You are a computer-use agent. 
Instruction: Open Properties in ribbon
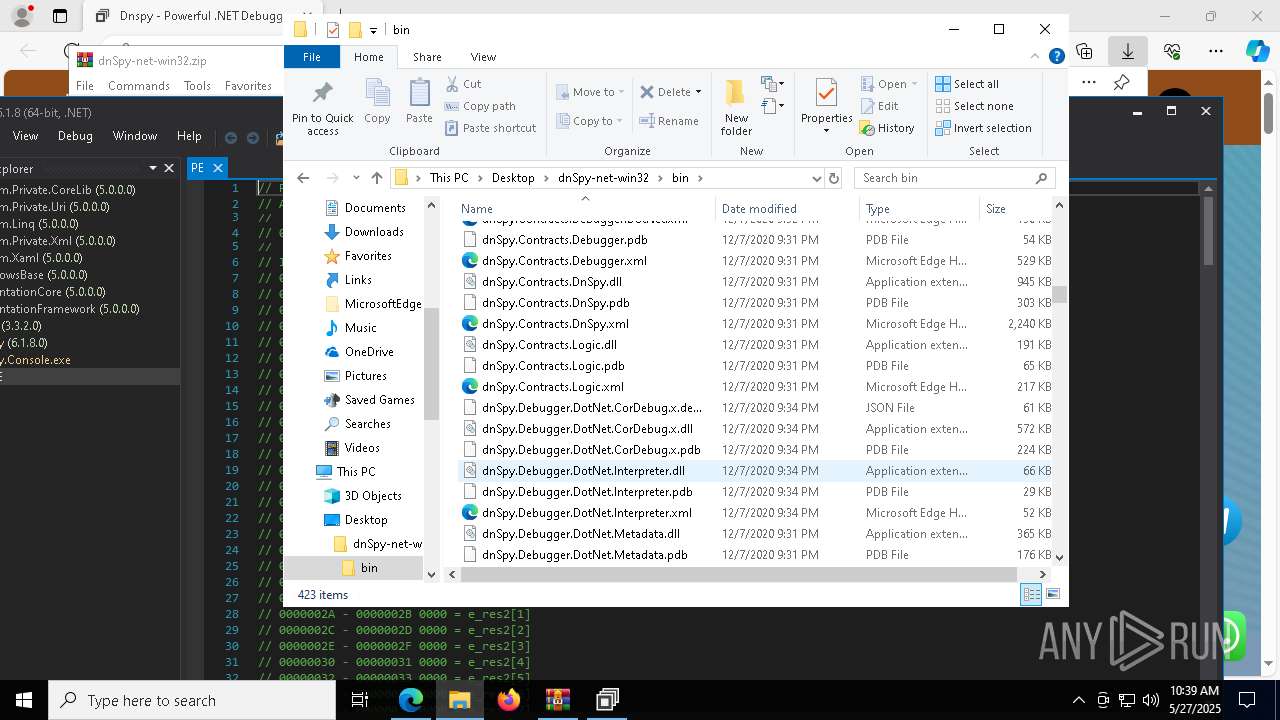click(826, 107)
